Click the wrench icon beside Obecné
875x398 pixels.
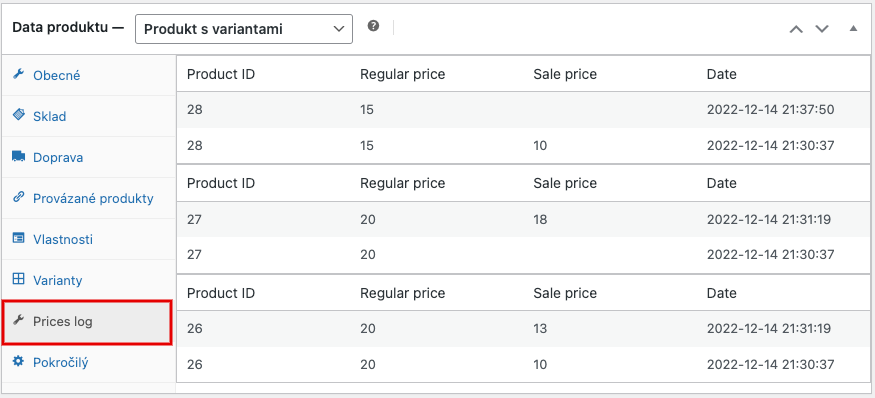(x=18, y=75)
